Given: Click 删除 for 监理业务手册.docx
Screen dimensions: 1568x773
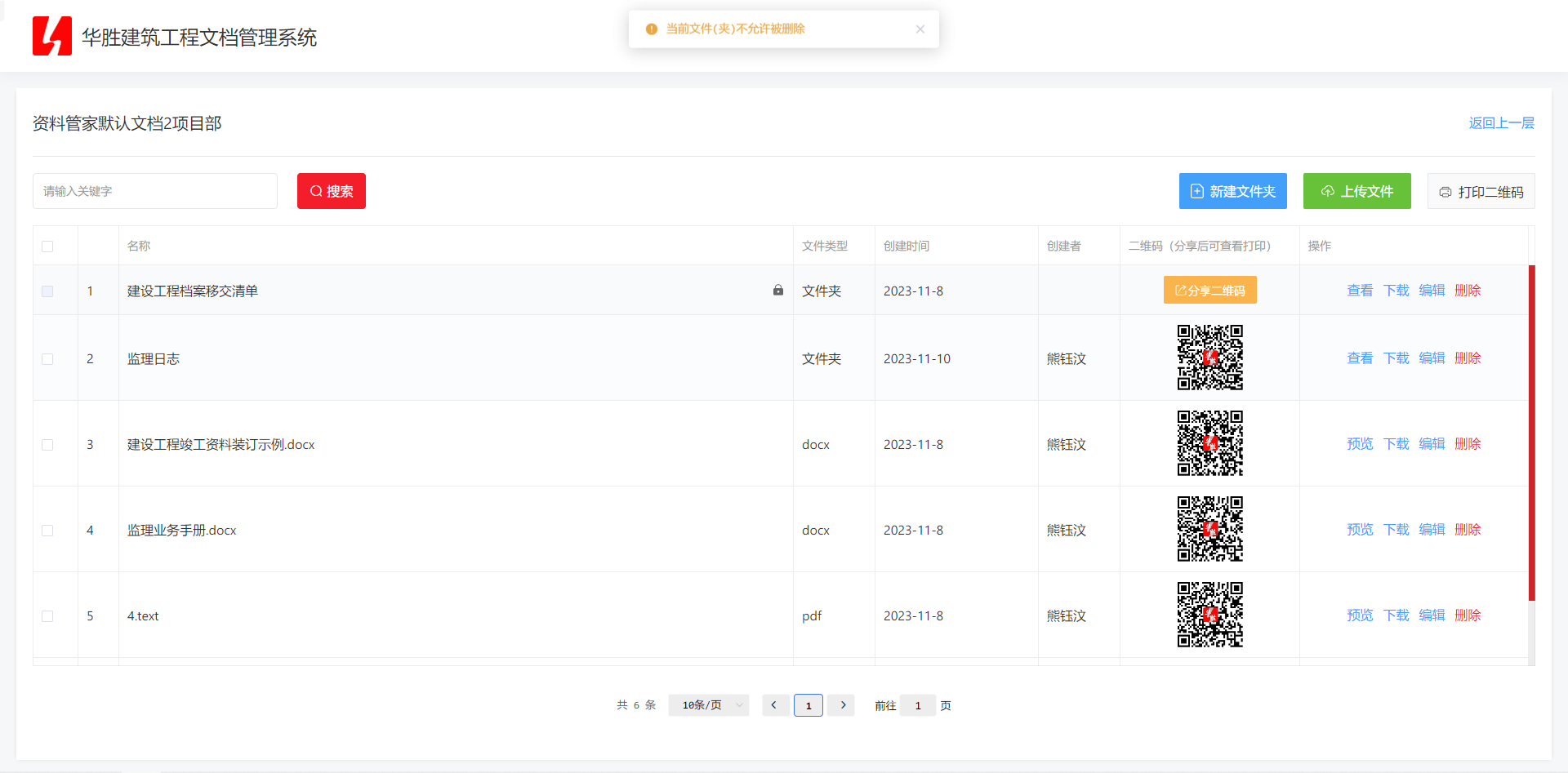Looking at the screenshot, I should (1468, 529).
